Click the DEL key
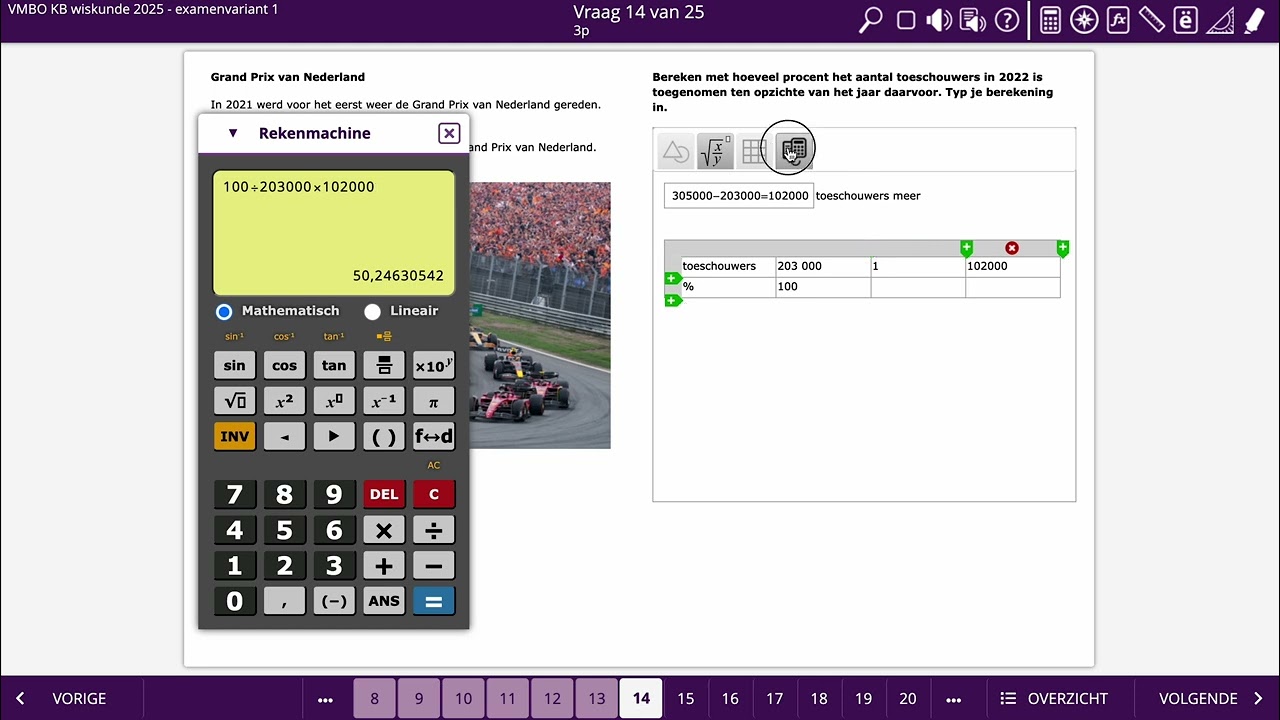 click(x=384, y=494)
